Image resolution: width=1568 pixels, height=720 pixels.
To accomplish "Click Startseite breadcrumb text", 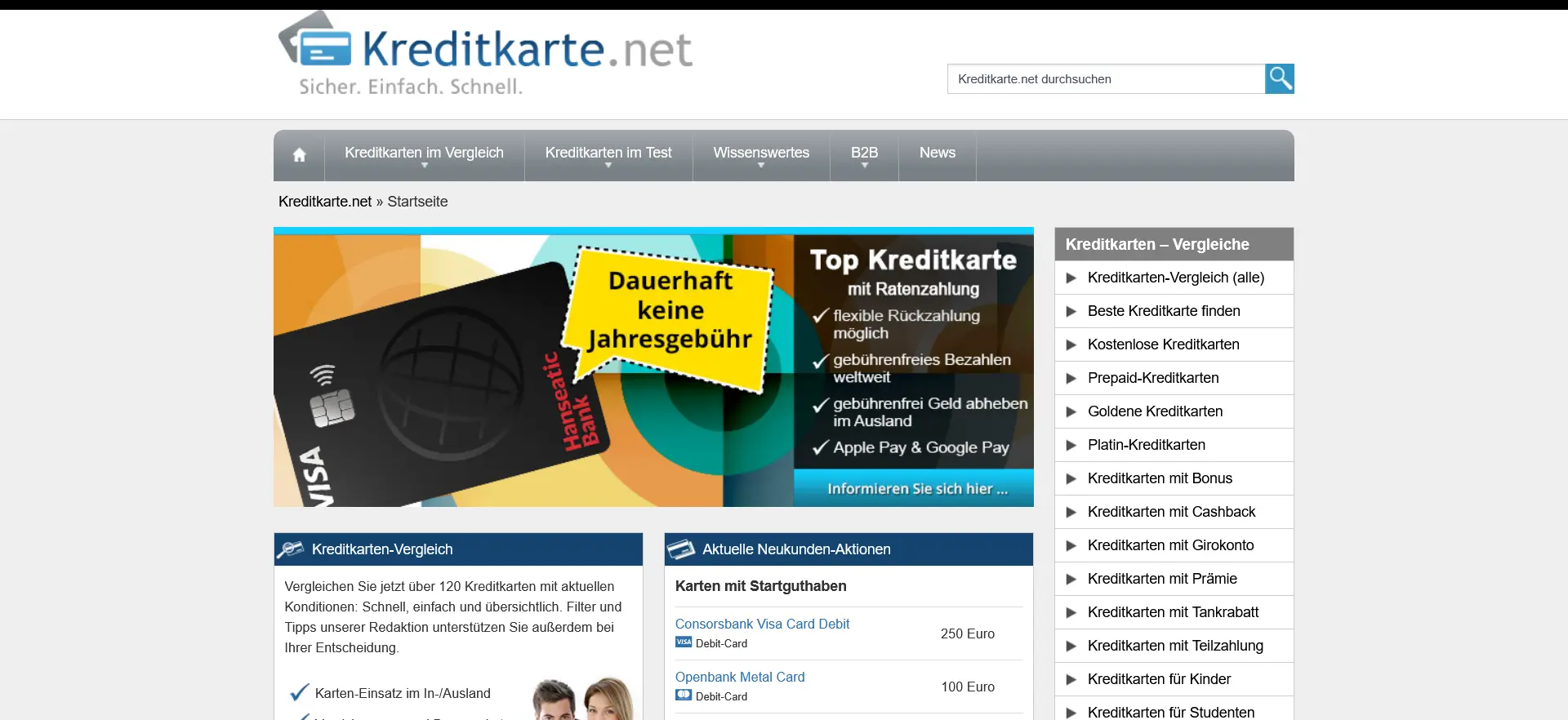I will click(x=417, y=202).
